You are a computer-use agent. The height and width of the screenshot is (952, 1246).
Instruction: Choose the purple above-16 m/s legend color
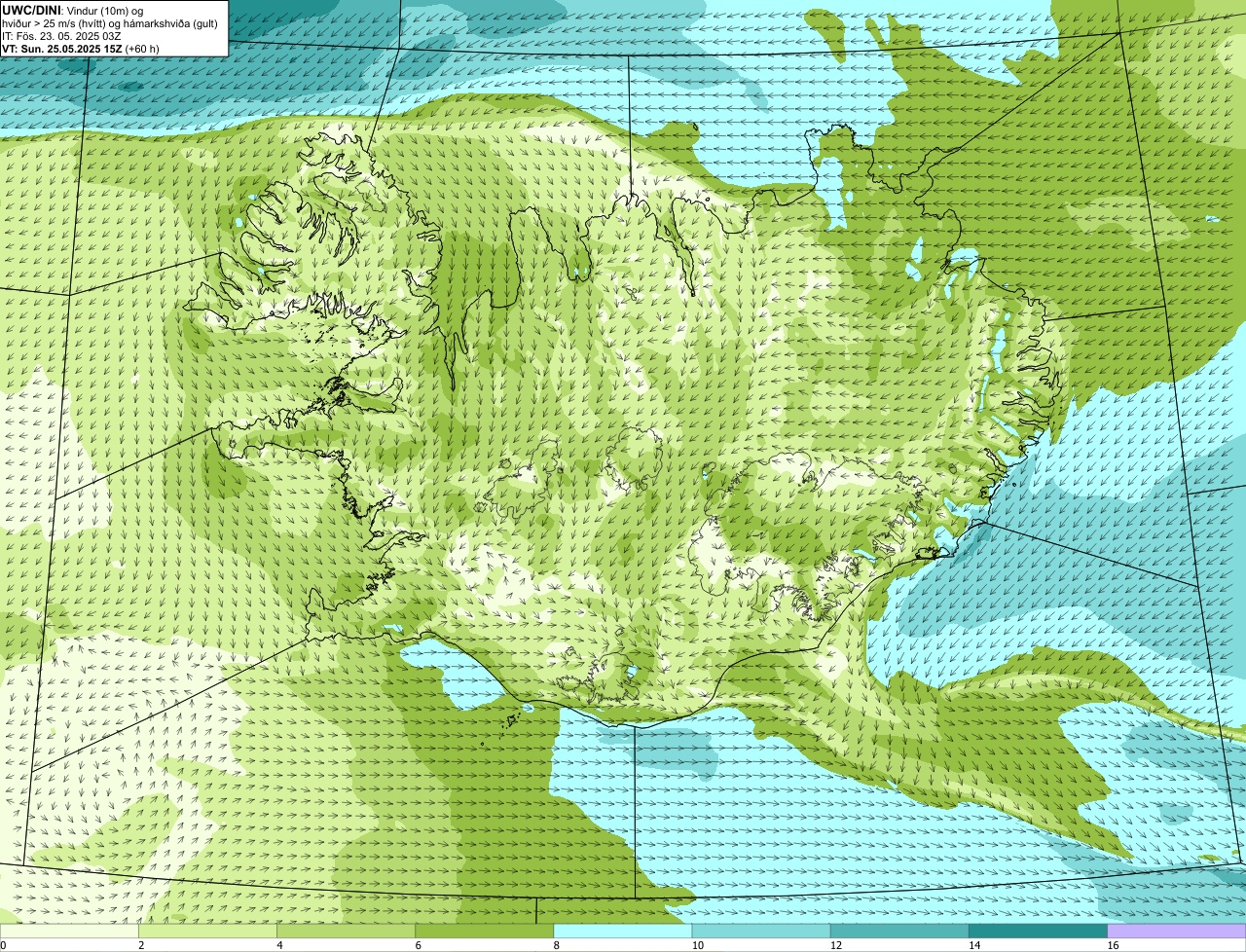(x=1177, y=932)
